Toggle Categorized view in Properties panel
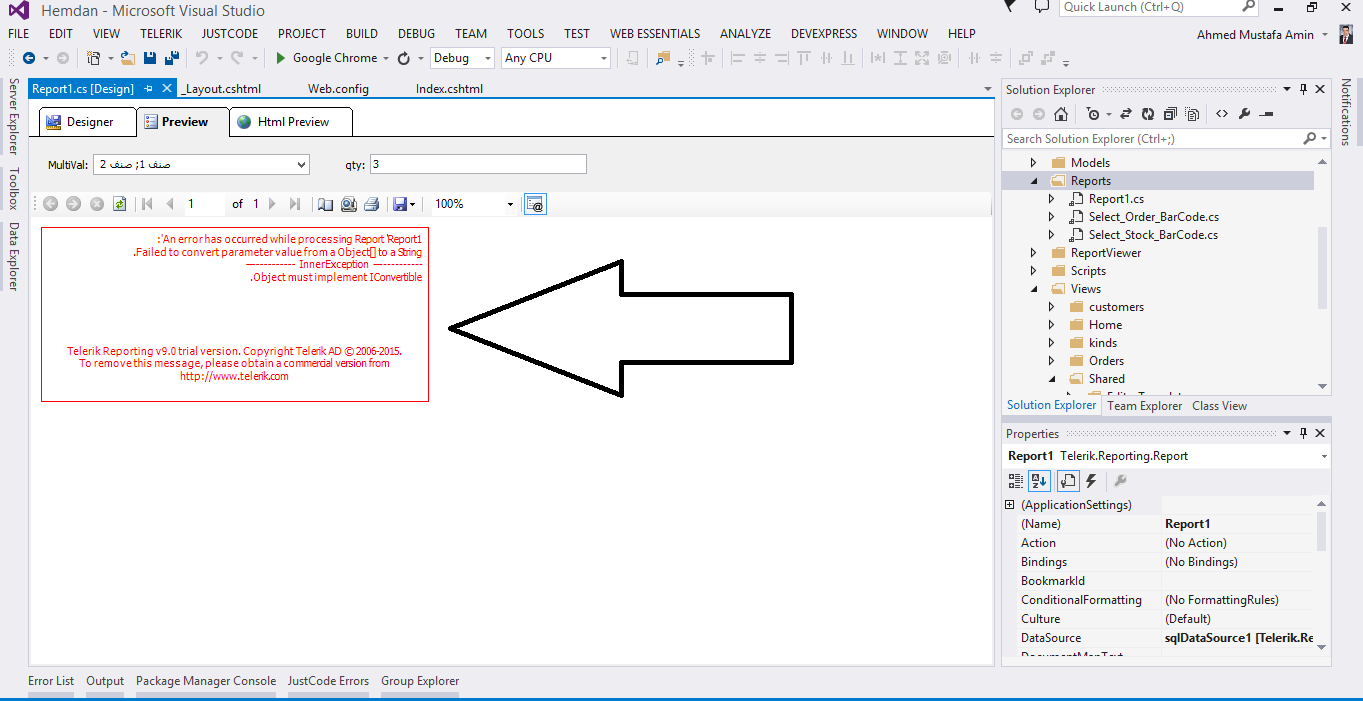The width and height of the screenshot is (1363, 701). tap(1017, 481)
